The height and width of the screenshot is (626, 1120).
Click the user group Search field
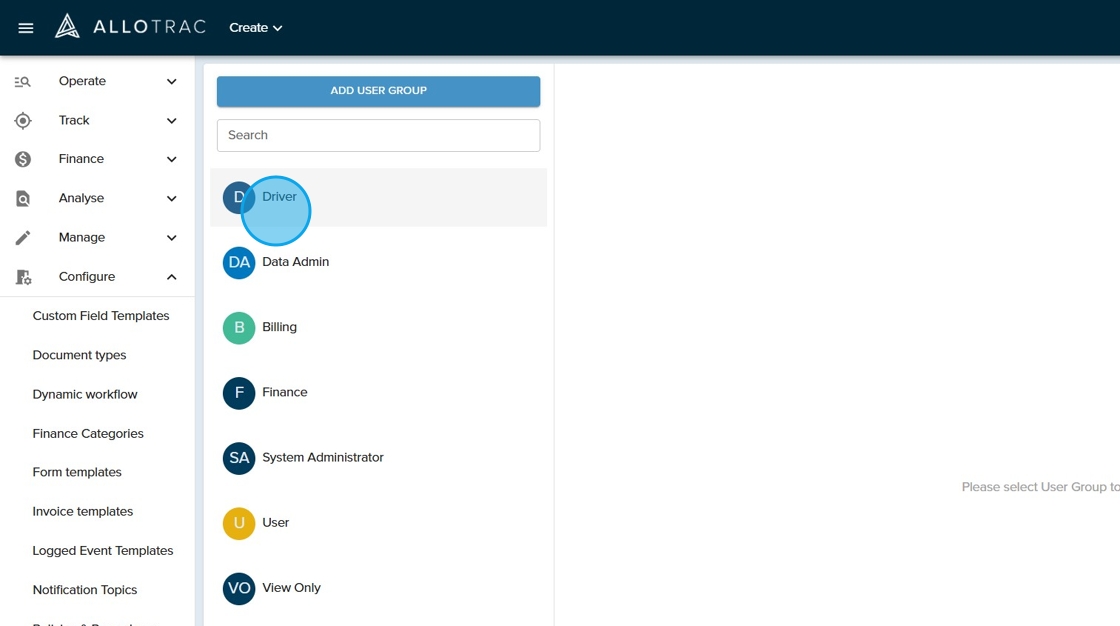pos(378,135)
